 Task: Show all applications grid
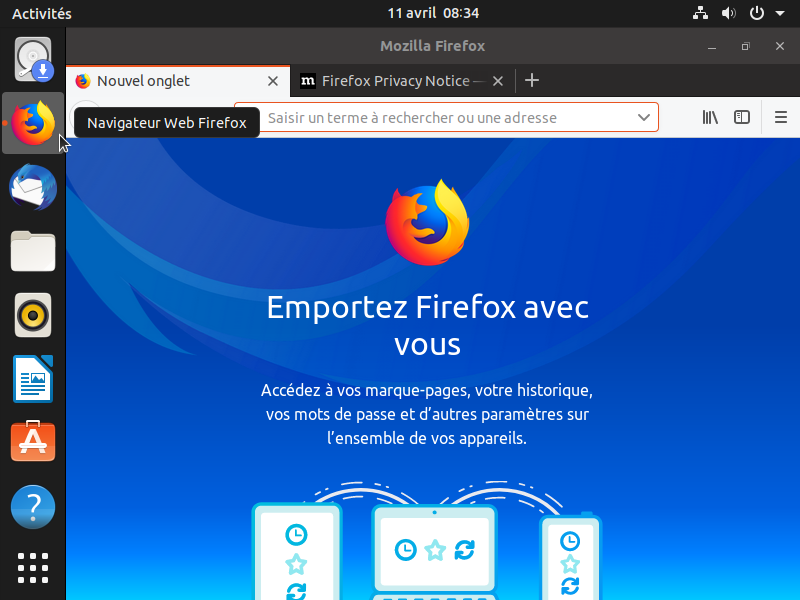coord(33,567)
